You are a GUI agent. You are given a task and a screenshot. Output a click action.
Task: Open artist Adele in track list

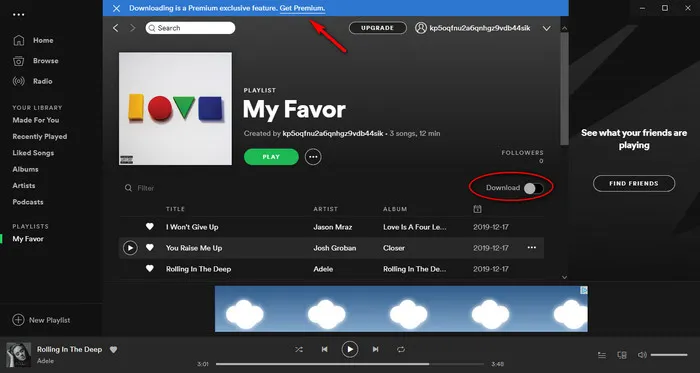[323, 269]
